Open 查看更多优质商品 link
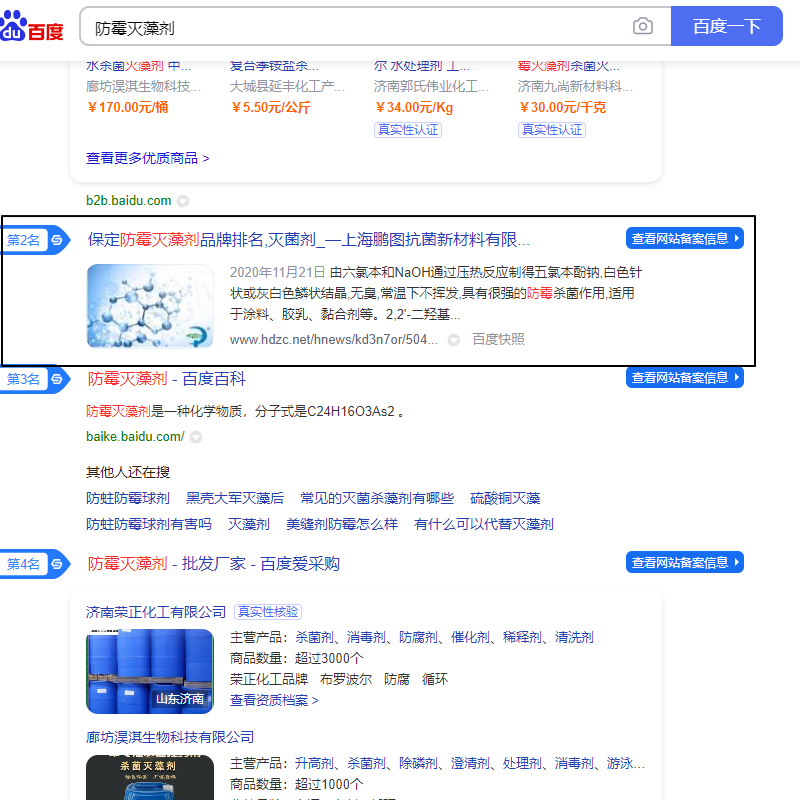 [147, 158]
